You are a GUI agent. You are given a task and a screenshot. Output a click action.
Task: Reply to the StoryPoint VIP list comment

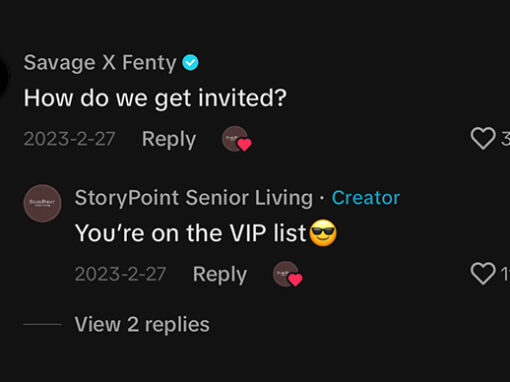click(220, 275)
